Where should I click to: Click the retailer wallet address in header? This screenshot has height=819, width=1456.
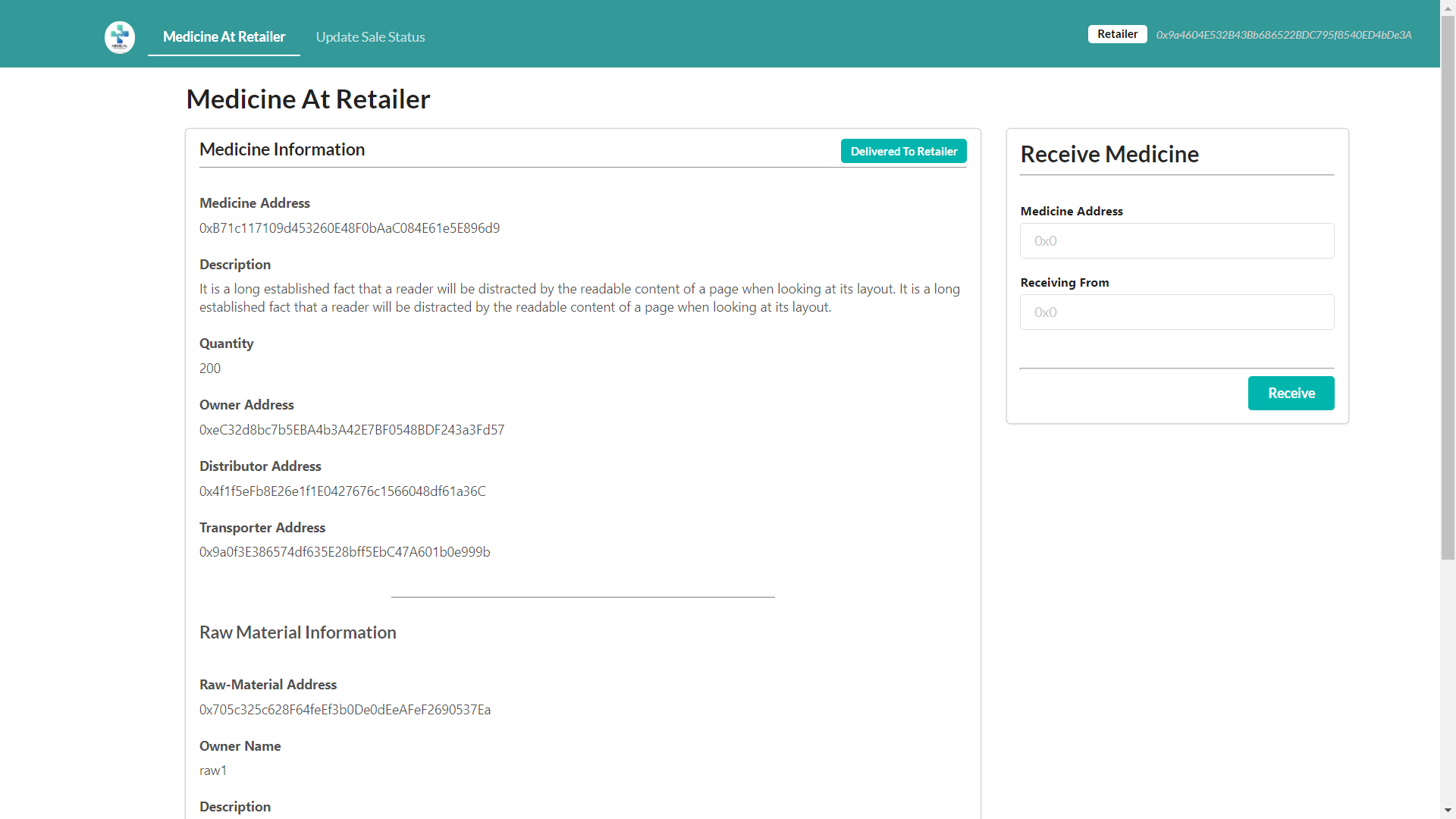(1283, 35)
